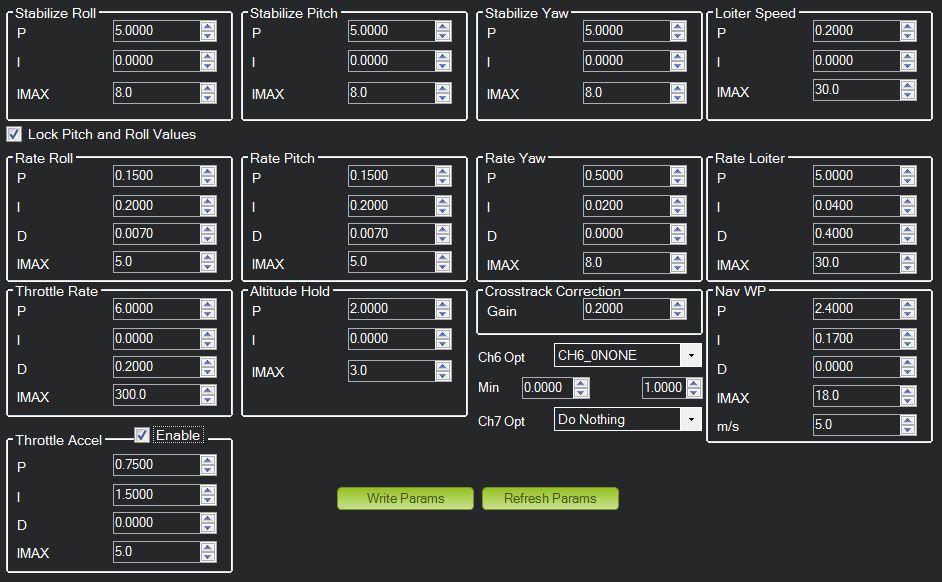Viewport: 942px width, 582px height.
Task: Click the Refresh Params button
Action: pos(550,499)
